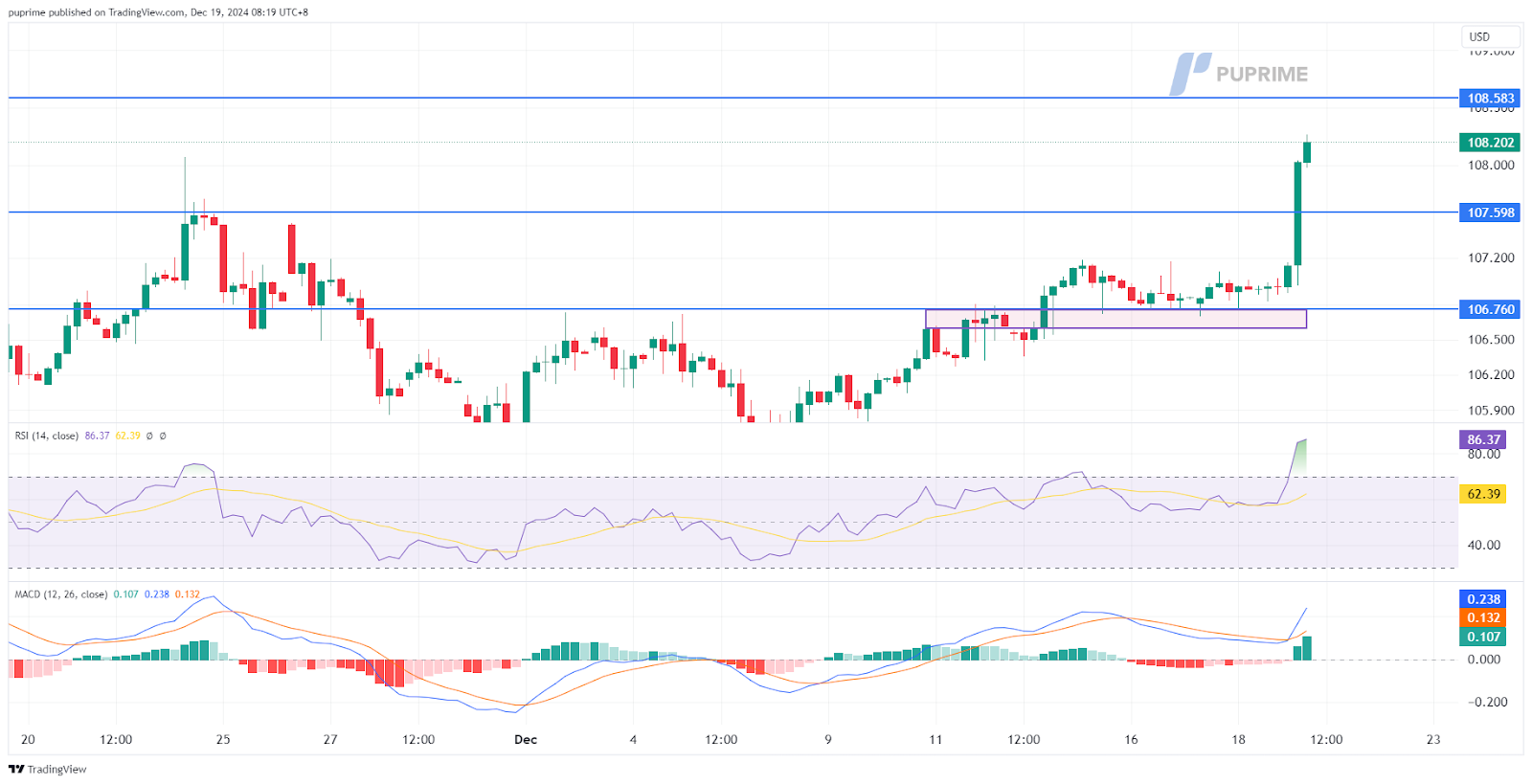Screen dimensions: 1532x784
Task: Click the purple RSI value tag 86.37
Action: click(1483, 439)
